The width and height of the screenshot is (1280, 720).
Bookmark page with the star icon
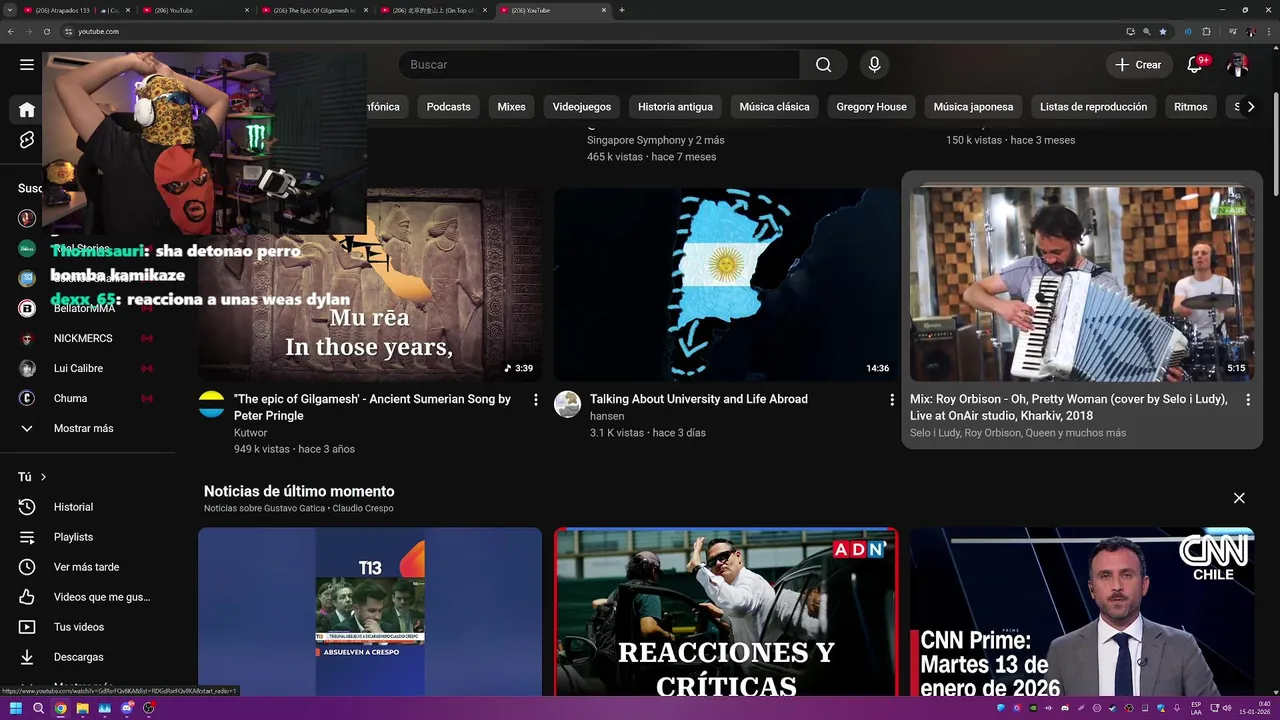[1162, 31]
